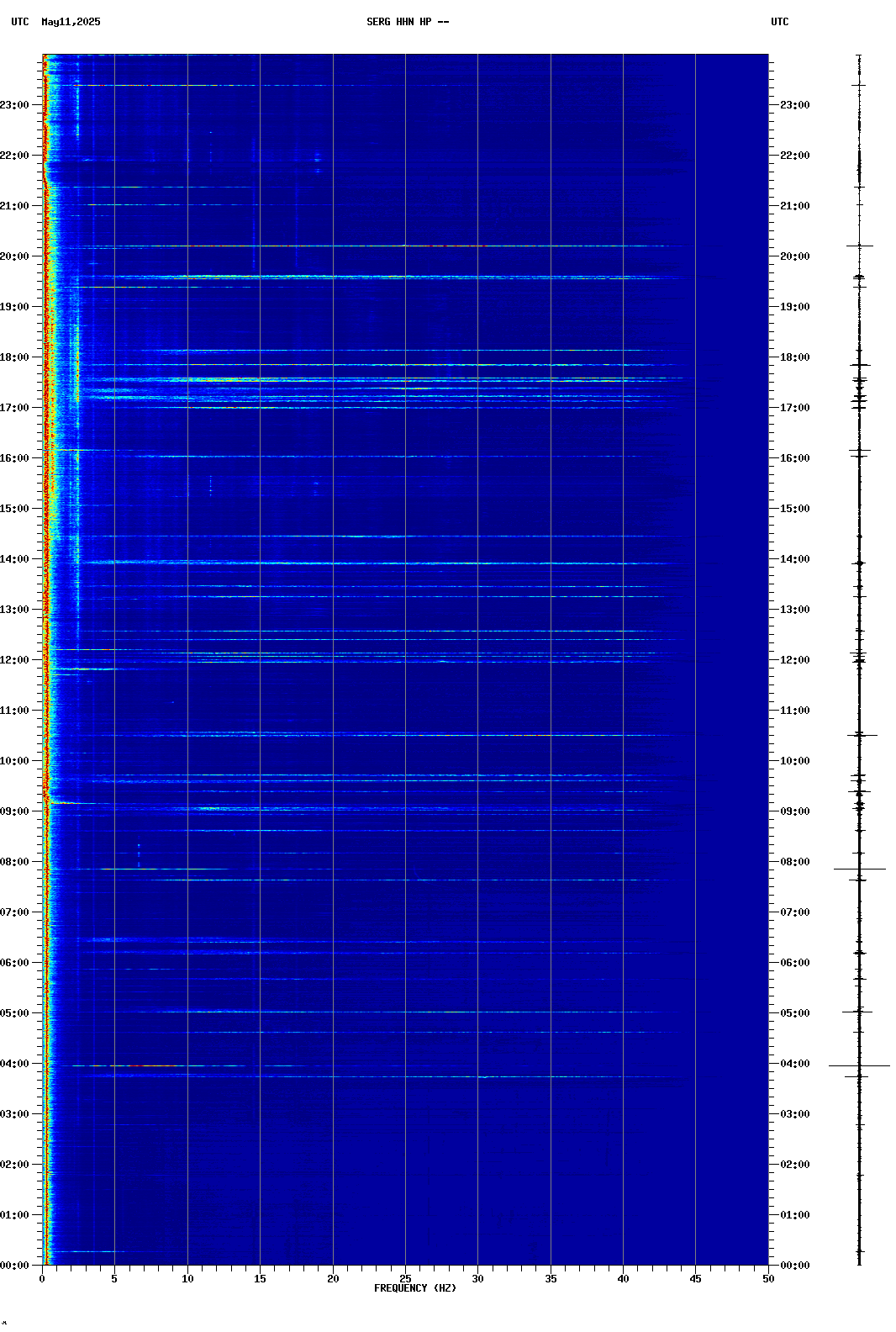This screenshot has height=1332, width=896.
Task: Select 07:00 on the right time axis
Action: (x=795, y=912)
